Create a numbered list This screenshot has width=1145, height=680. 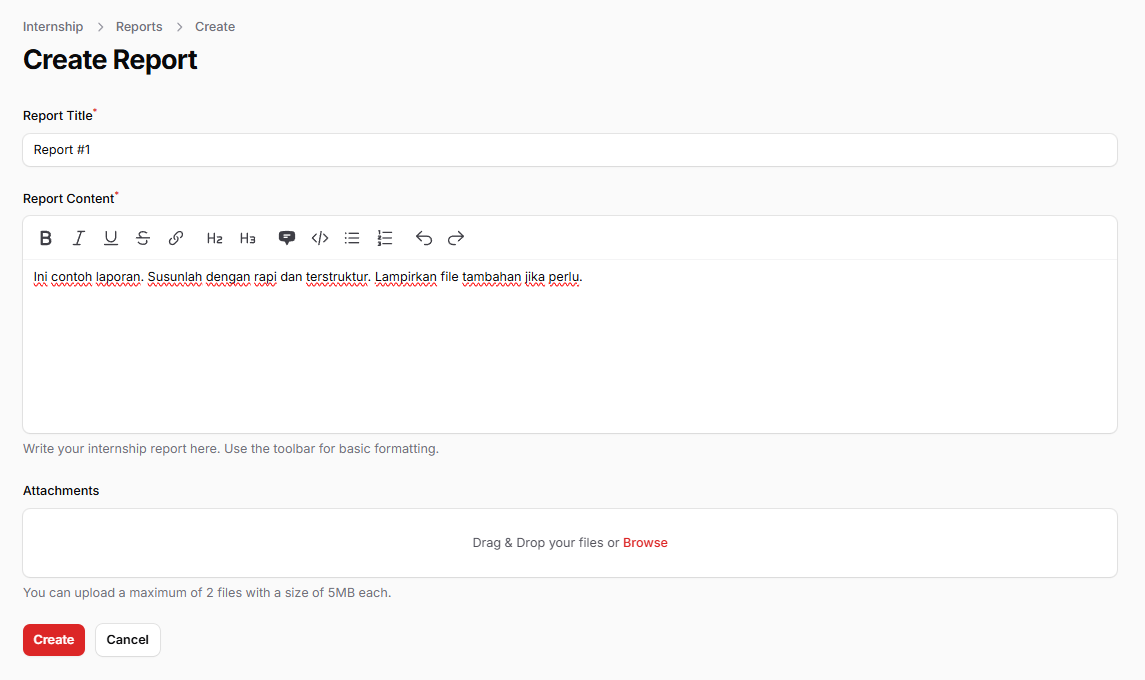click(x=385, y=238)
